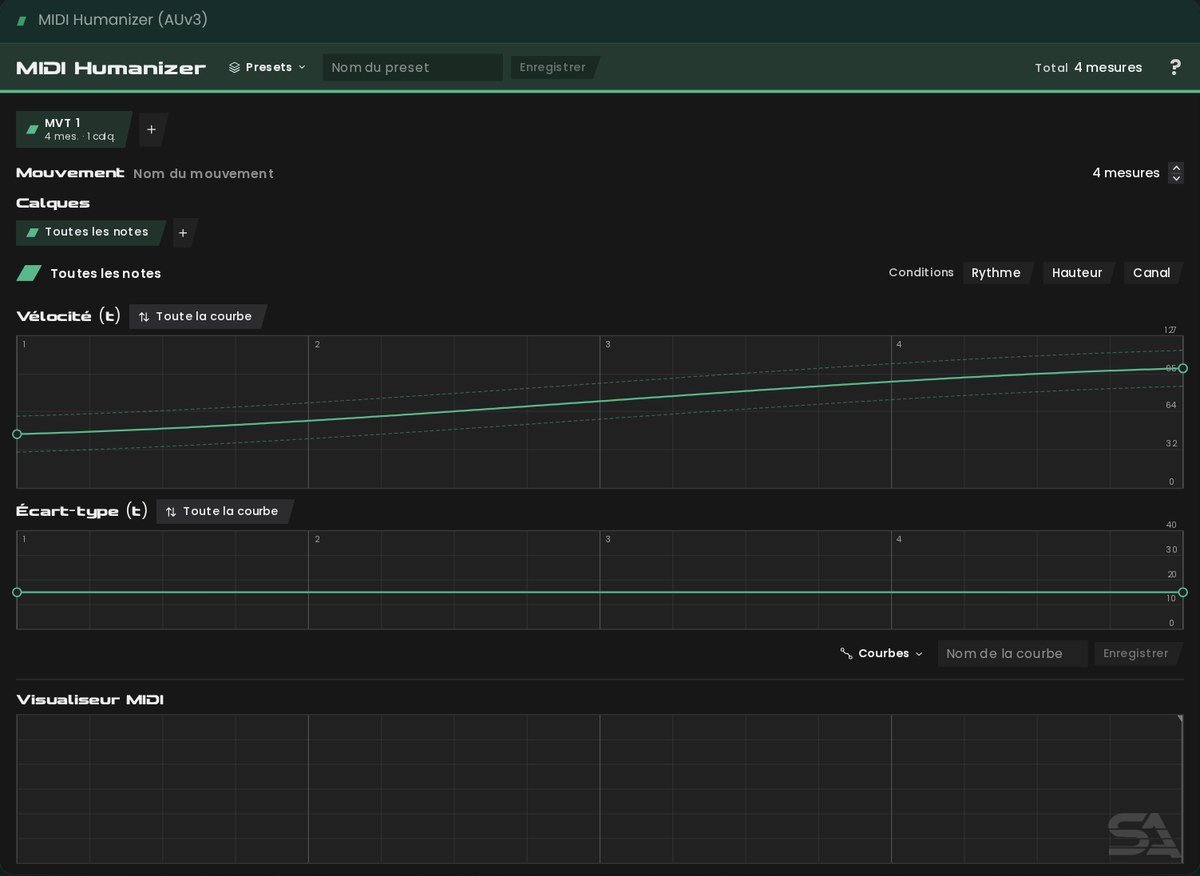Click Toute la courbe for Écart-type
1200x876 pixels.
click(224, 511)
